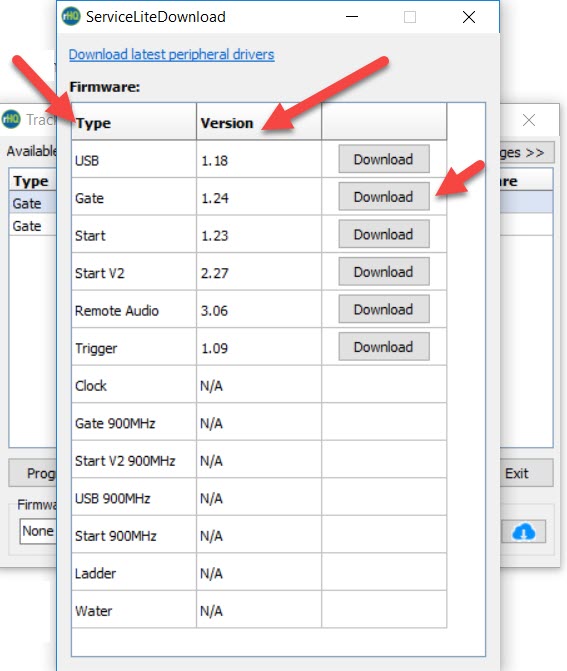Click the Prog button in background window
567x671 pixels.
(x=32, y=473)
